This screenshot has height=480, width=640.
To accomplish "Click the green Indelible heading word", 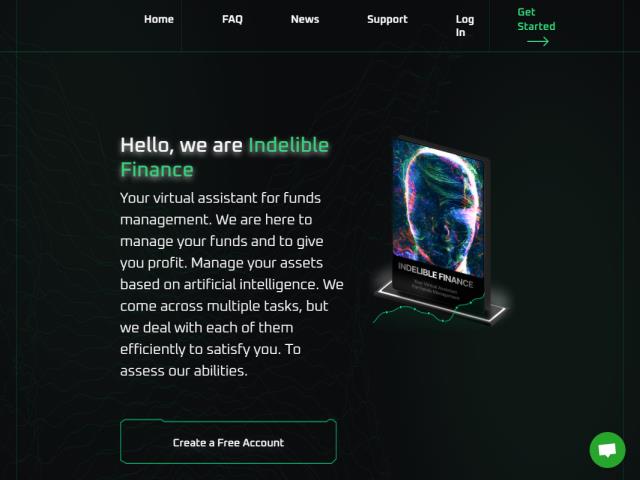I will pos(289,145).
